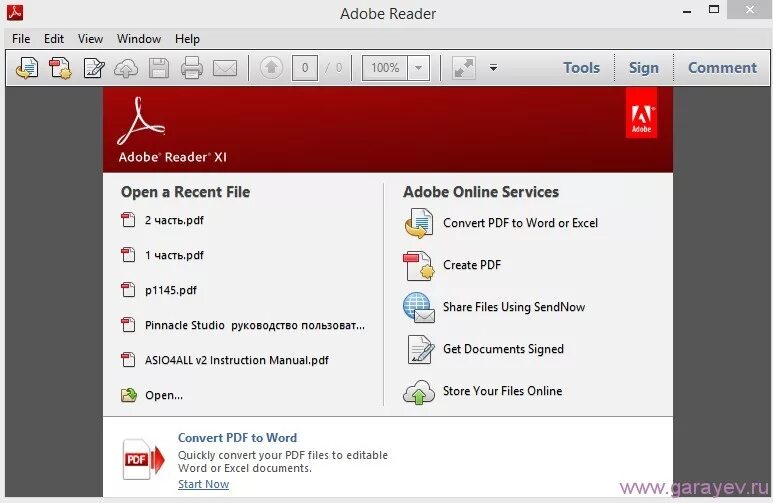Click the SendNow globe and envelope icon
Image resolution: width=773 pixels, height=503 pixels.
[x=419, y=307]
